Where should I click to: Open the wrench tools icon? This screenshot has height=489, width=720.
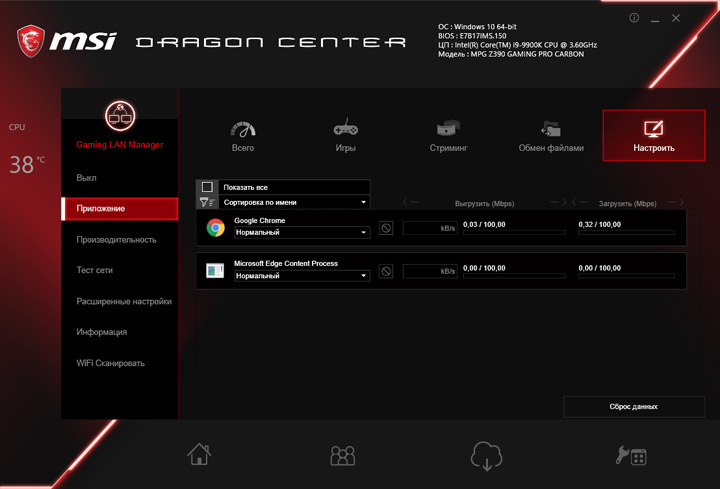pos(630,456)
